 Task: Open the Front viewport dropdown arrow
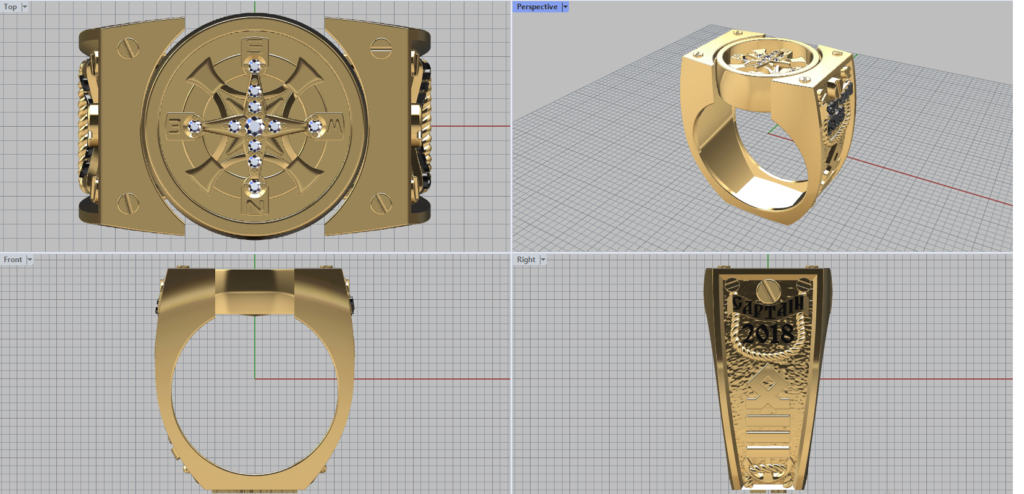29,259
